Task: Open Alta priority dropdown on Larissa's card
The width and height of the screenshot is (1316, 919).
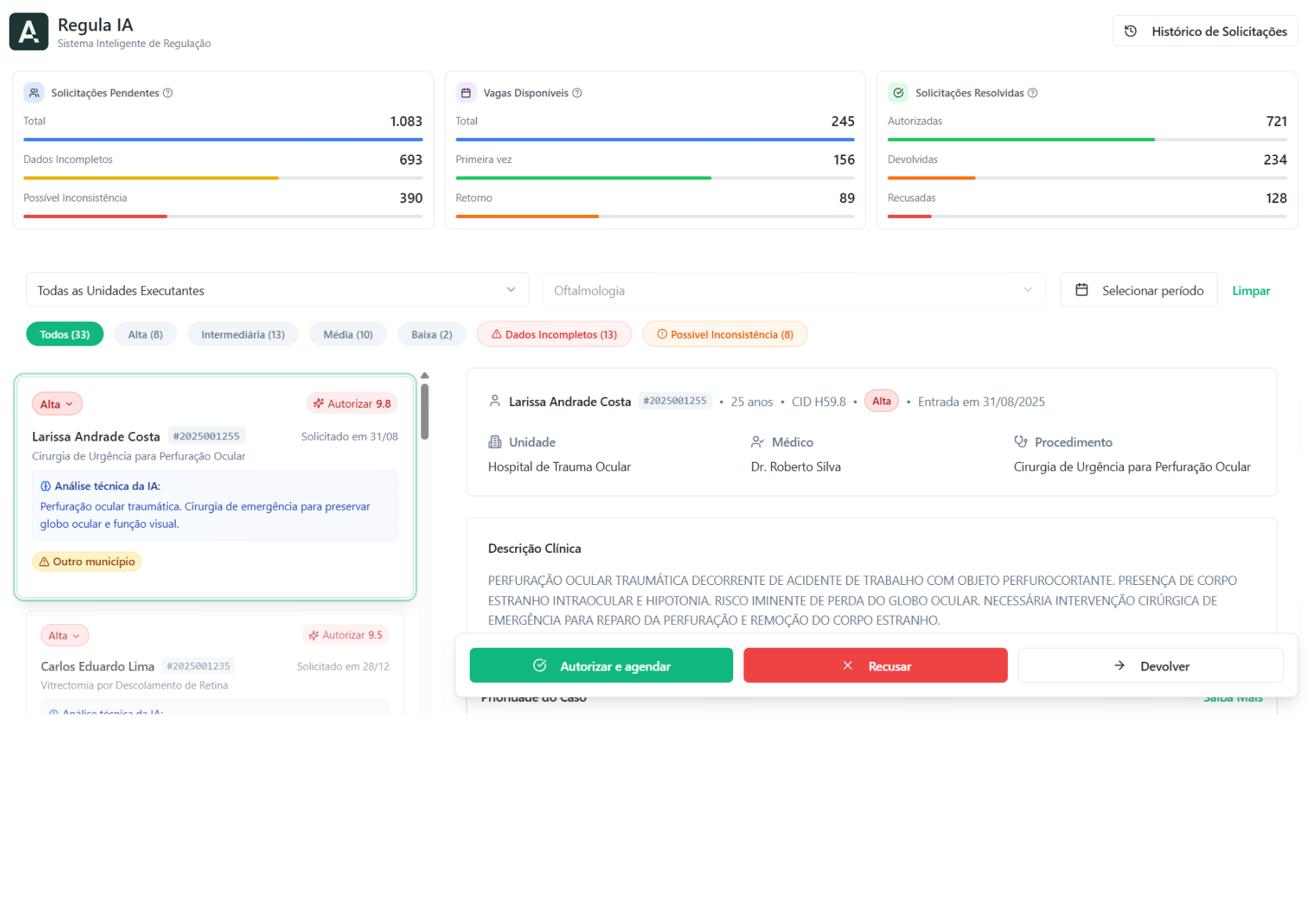Action: [57, 404]
